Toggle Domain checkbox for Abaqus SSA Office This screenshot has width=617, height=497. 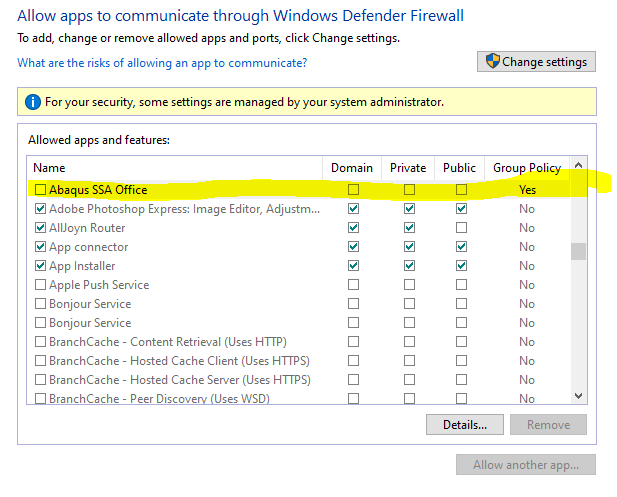pos(353,190)
